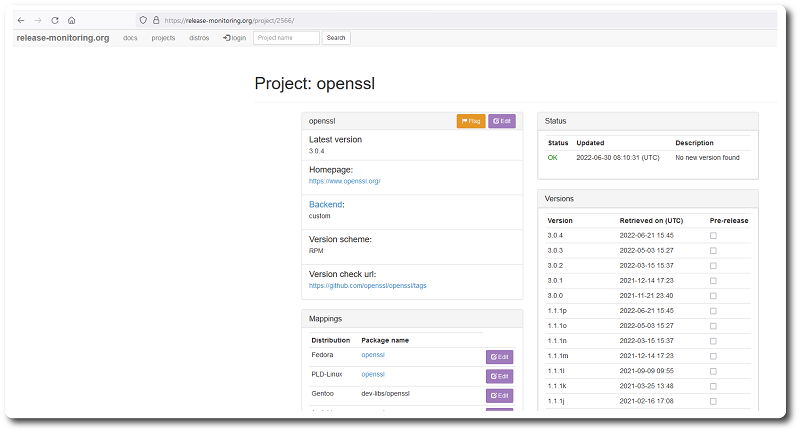Click the login menu item
The image size is (800, 432).
tap(235, 38)
